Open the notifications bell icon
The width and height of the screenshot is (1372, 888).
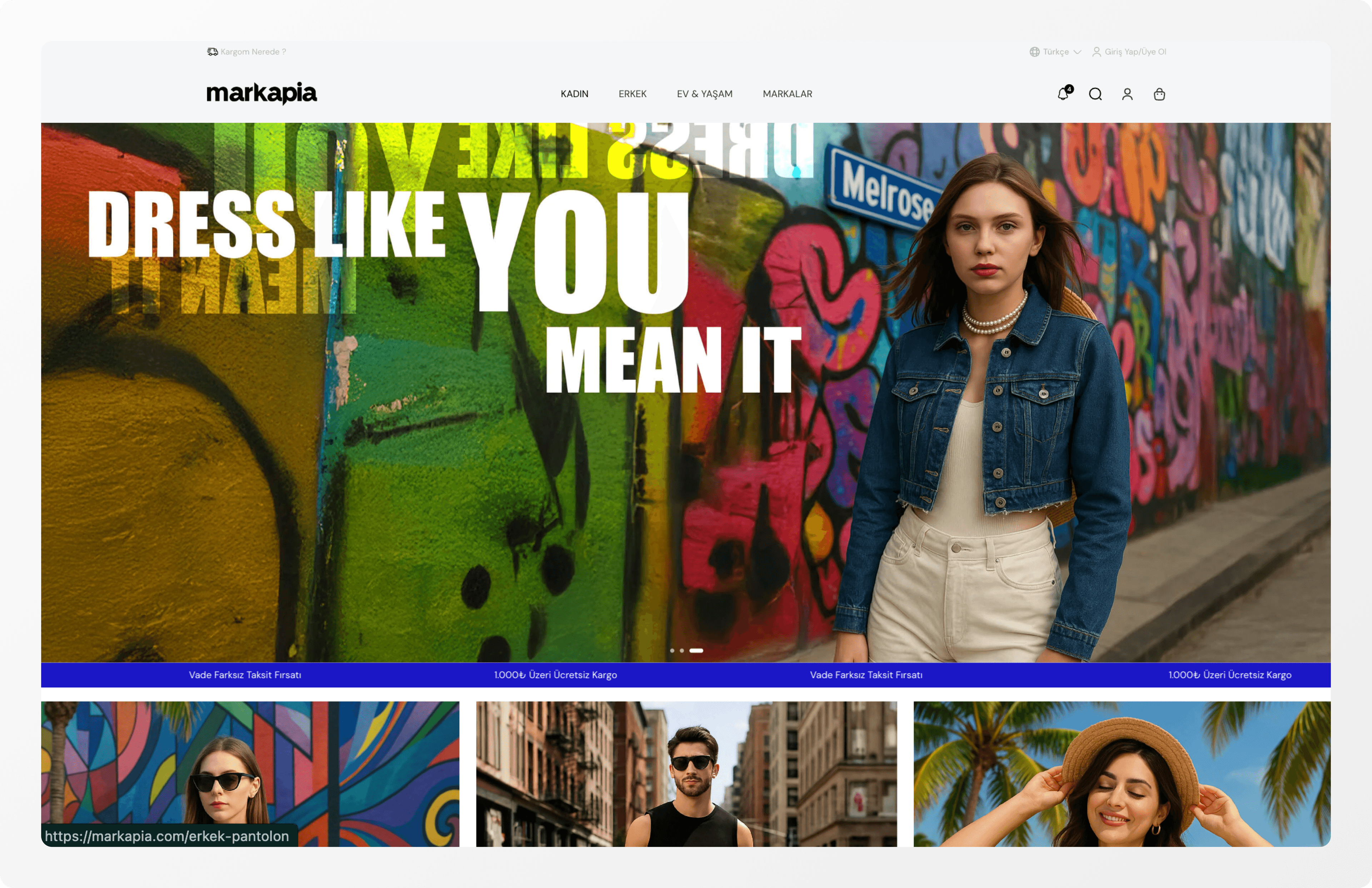(1063, 94)
